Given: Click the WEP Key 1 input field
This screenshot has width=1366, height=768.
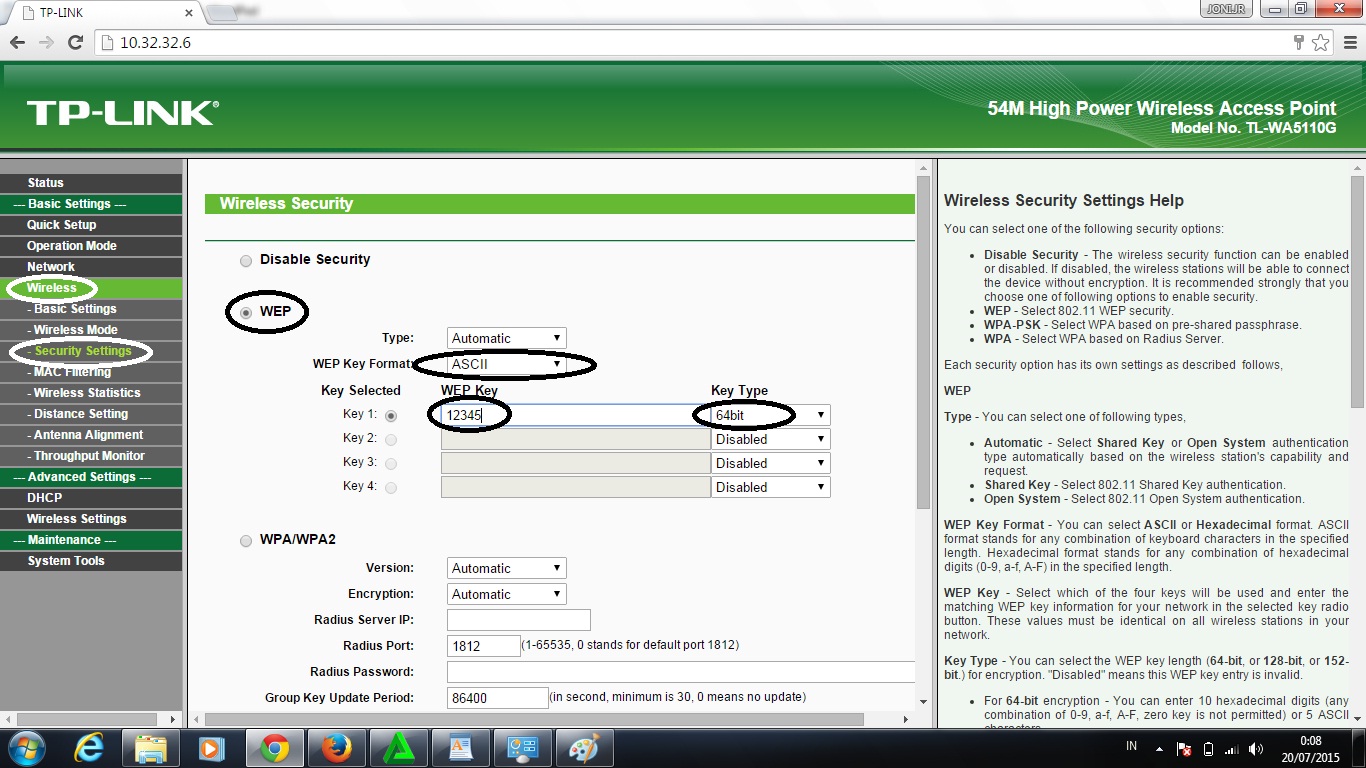Looking at the screenshot, I should point(575,415).
